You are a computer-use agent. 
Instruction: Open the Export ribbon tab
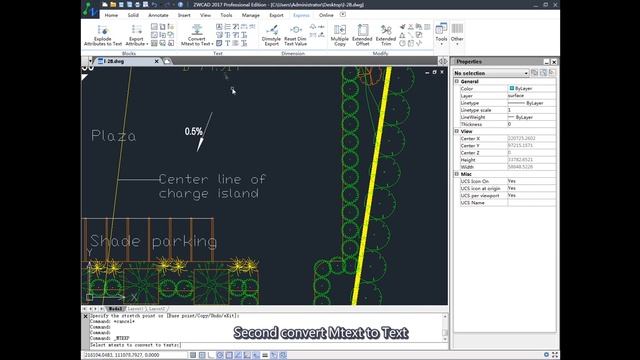click(276, 15)
